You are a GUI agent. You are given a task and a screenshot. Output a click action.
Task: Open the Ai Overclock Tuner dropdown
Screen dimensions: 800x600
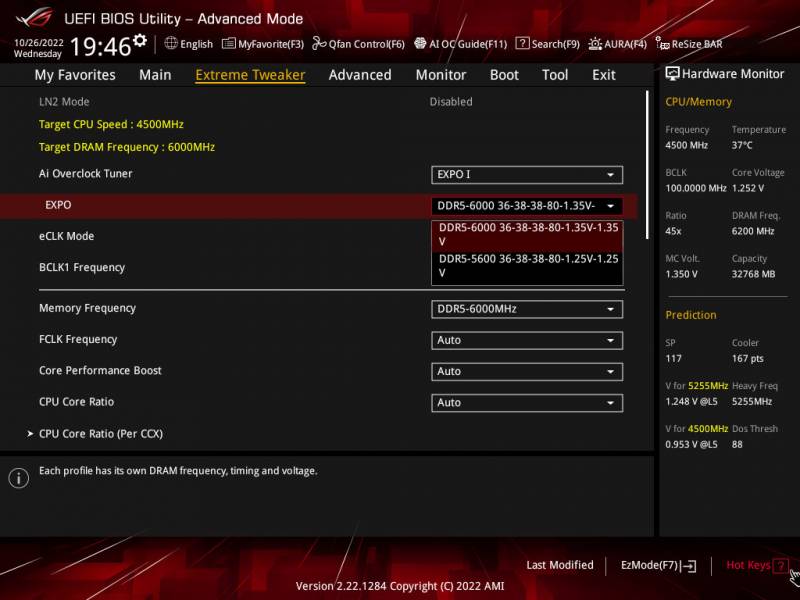[x=527, y=175]
